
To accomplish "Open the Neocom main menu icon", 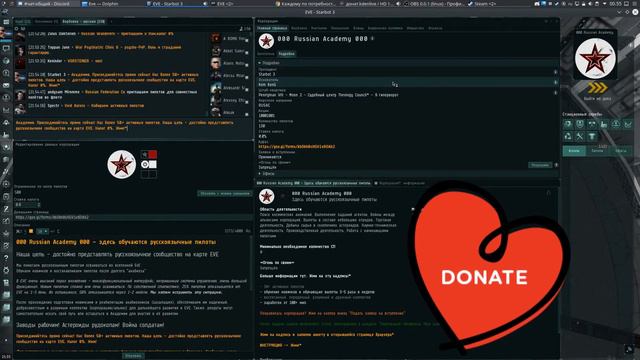I will coord(6,22).
